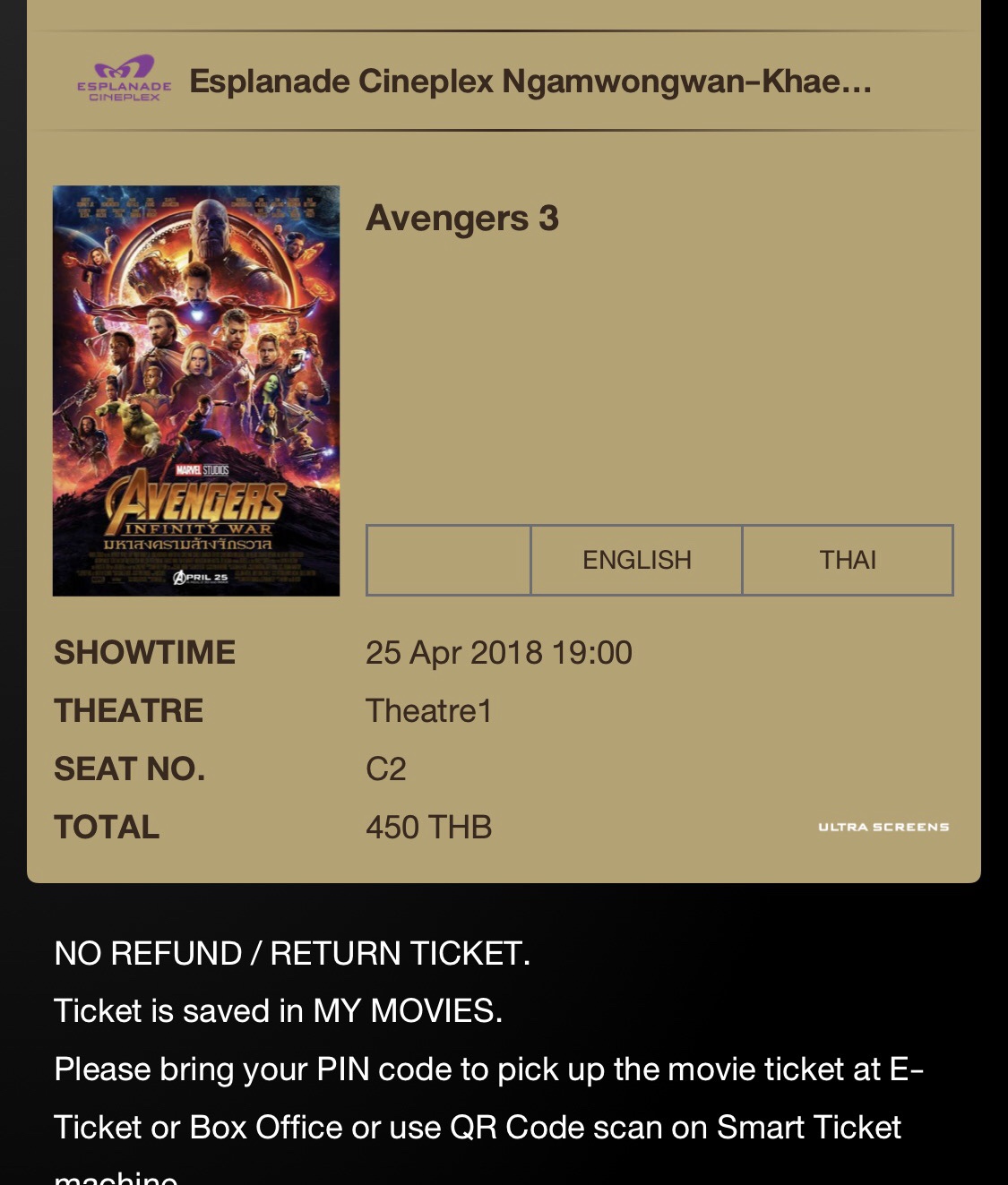The image size is (1008, 1185).
Task: Select the THAI subtitle cell
Action: pos(848,560)
